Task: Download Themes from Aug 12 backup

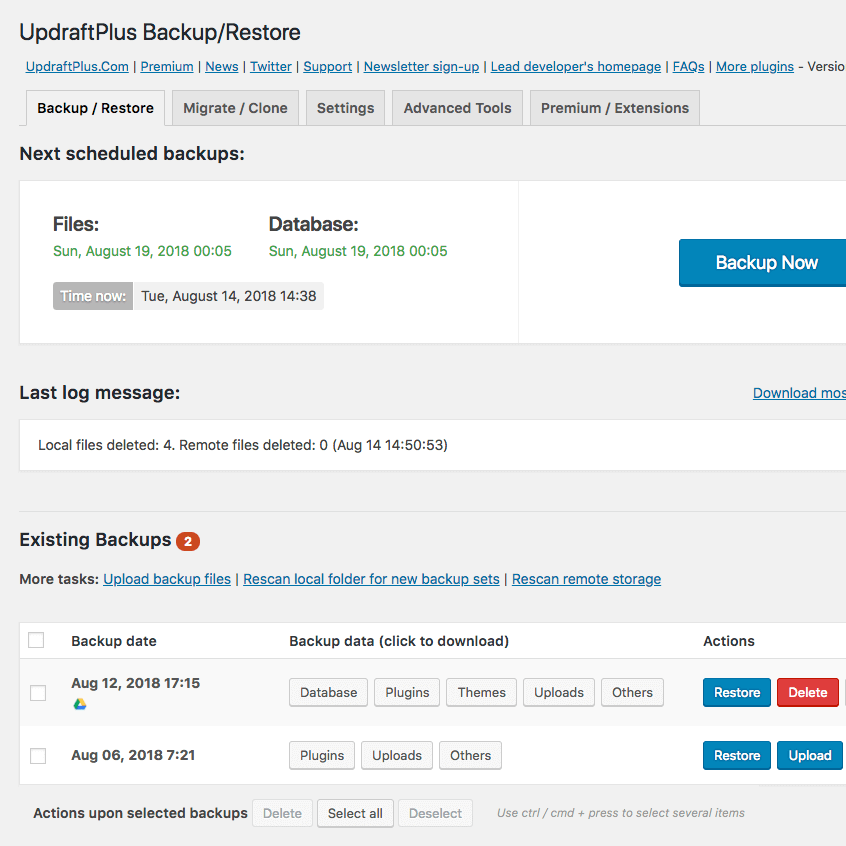Action: pyautogui.click(x=482, y=692)
